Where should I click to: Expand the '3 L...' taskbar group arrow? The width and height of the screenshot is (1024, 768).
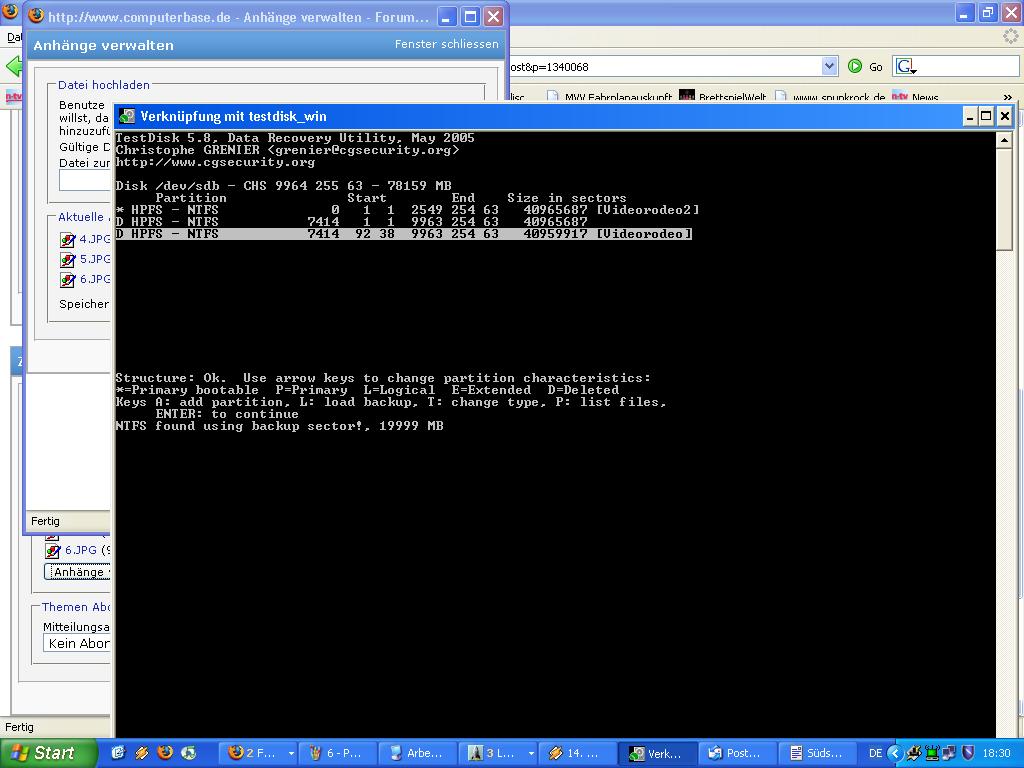tap(532, 753)
